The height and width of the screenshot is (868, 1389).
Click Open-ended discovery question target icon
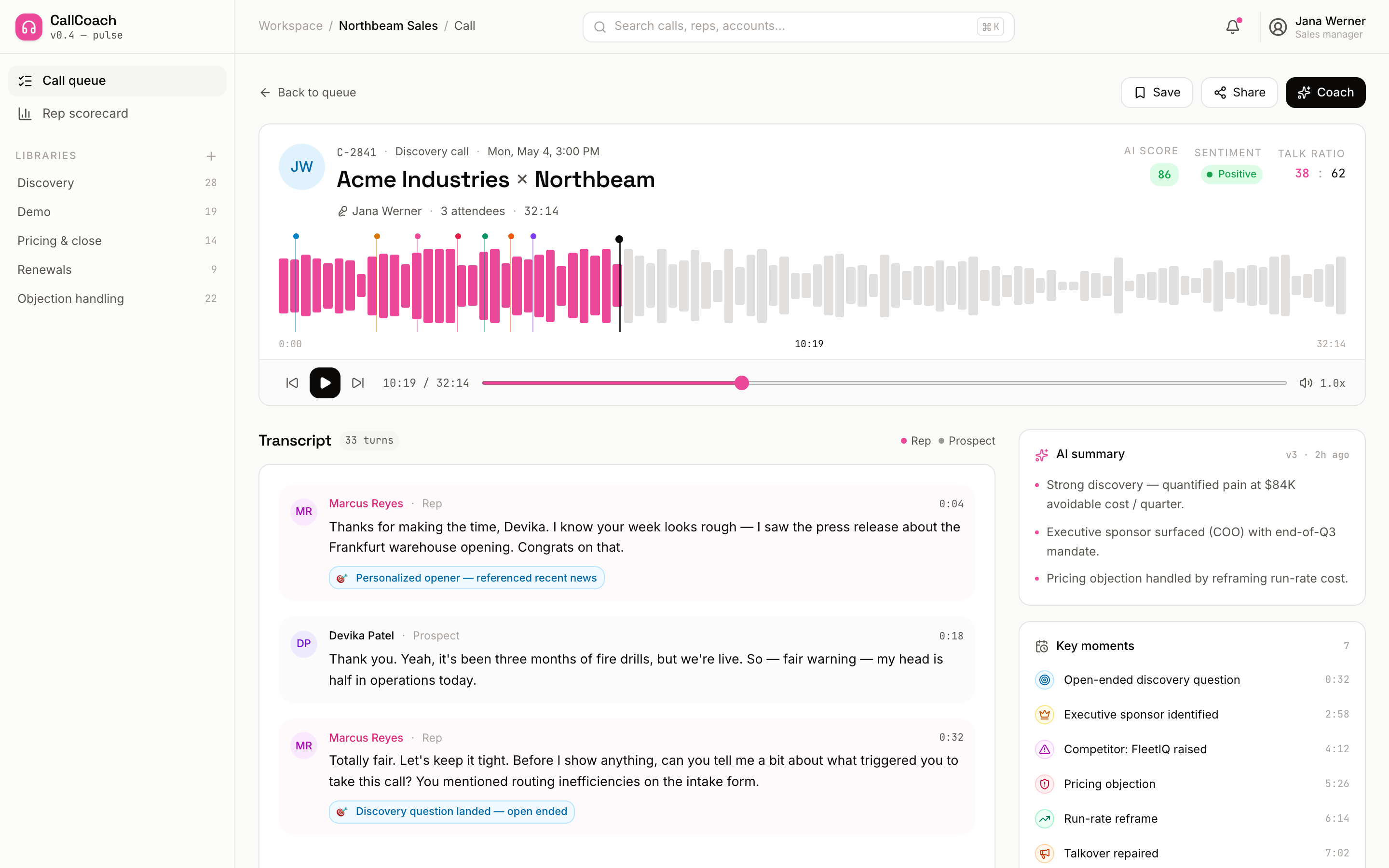1045,680
